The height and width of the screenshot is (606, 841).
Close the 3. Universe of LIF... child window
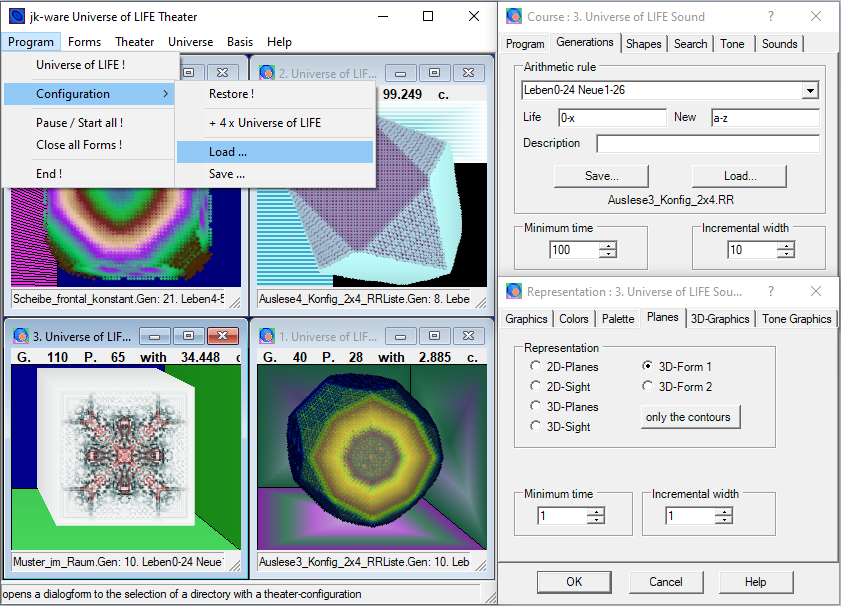[x=223, y=336]
